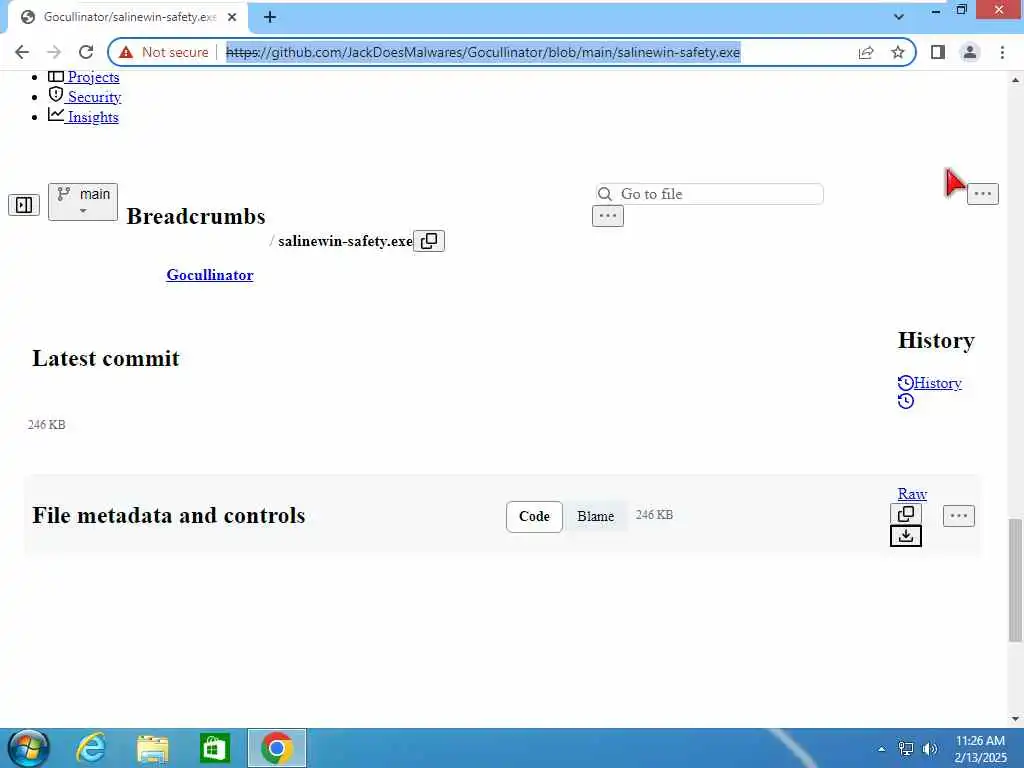Open the Raw file link
1024x768 pixels.
pyautogui.click(x=912, y=494)
